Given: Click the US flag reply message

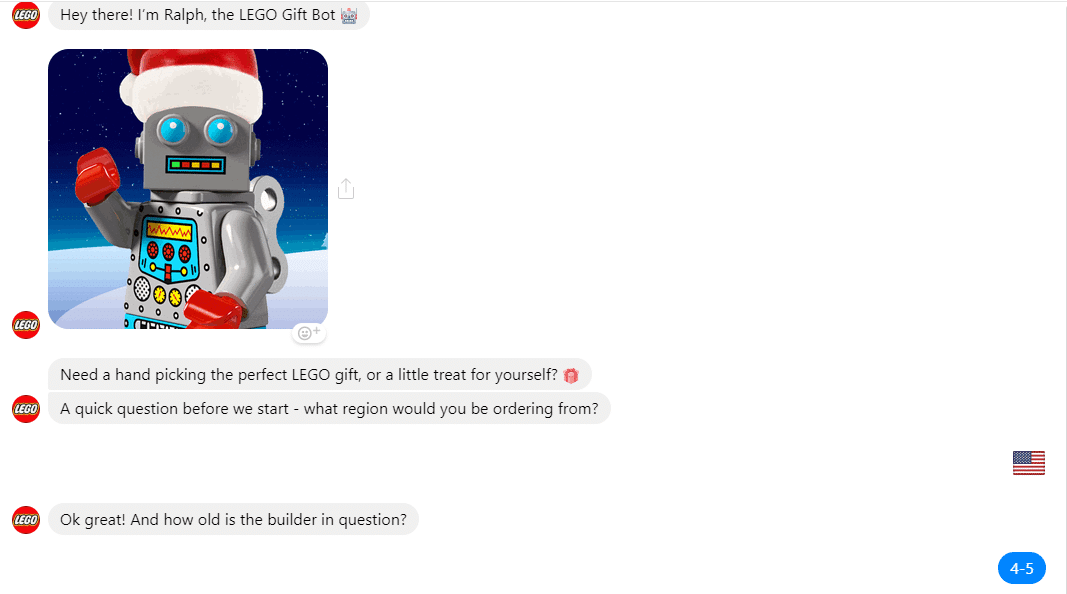Looking at the screenshot, I should pyautogui.click(x=1028, y=463).
